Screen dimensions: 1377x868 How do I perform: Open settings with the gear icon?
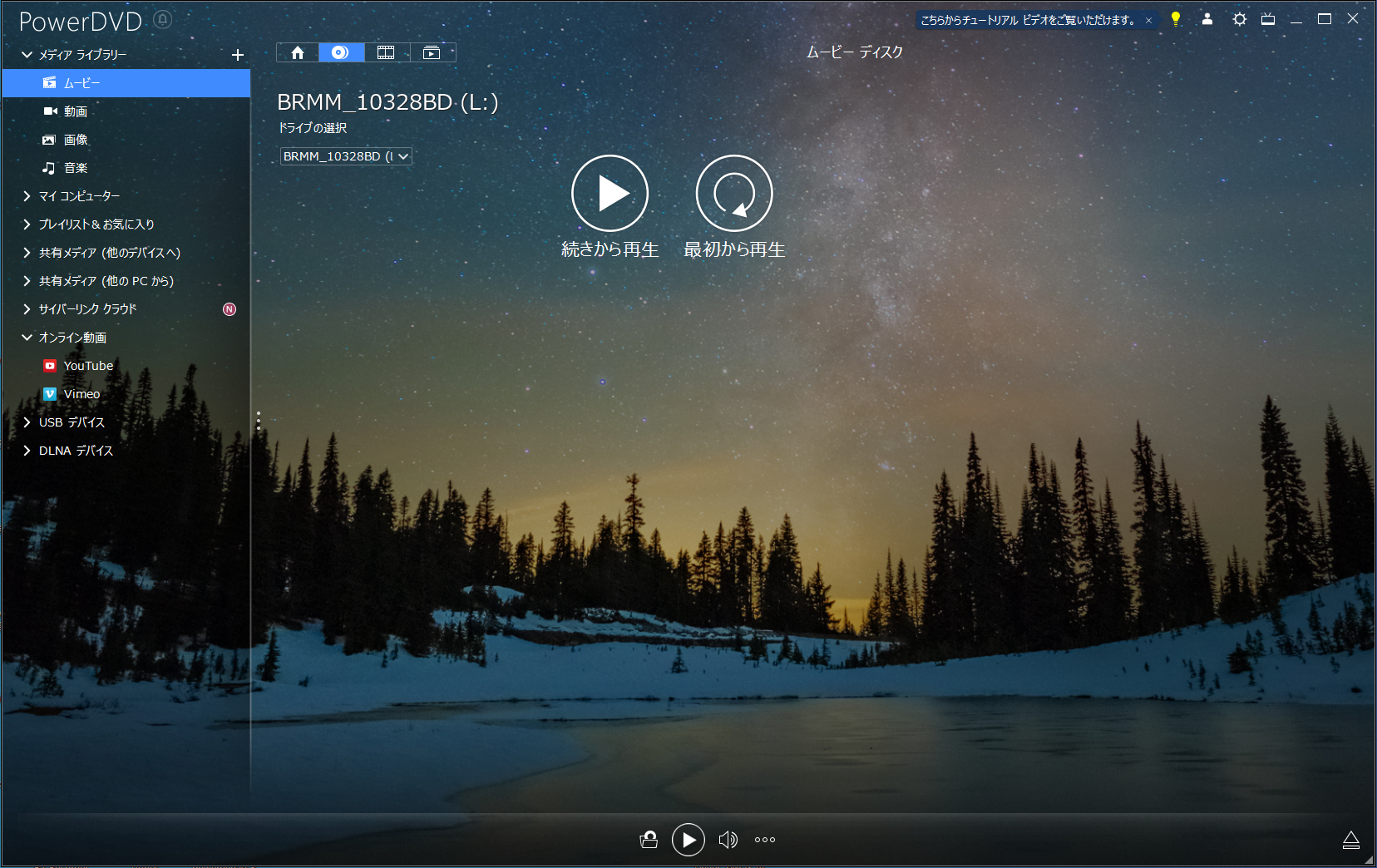click(x=1240, y=19)
